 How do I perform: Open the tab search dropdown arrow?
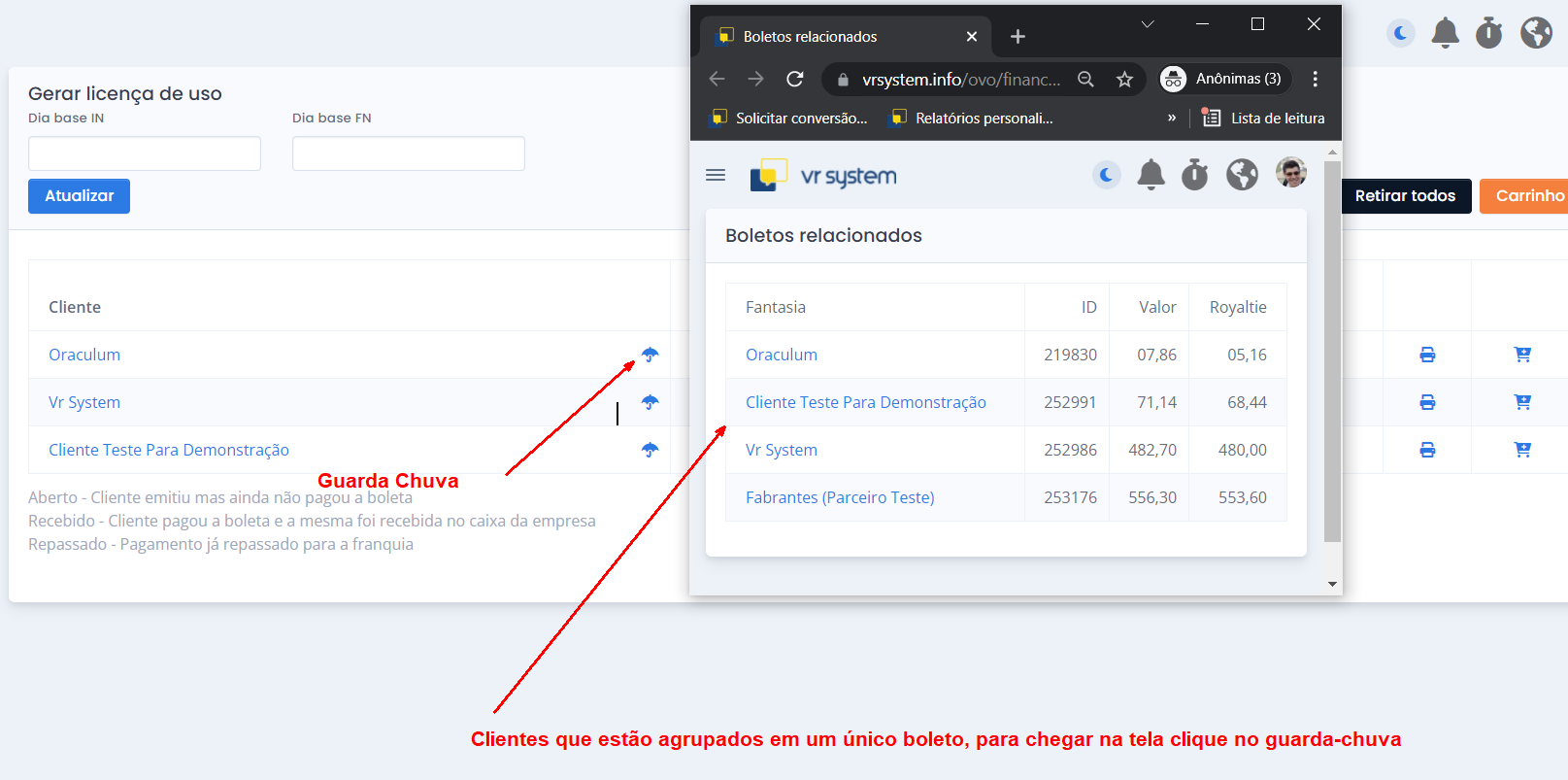[1148, 24]
